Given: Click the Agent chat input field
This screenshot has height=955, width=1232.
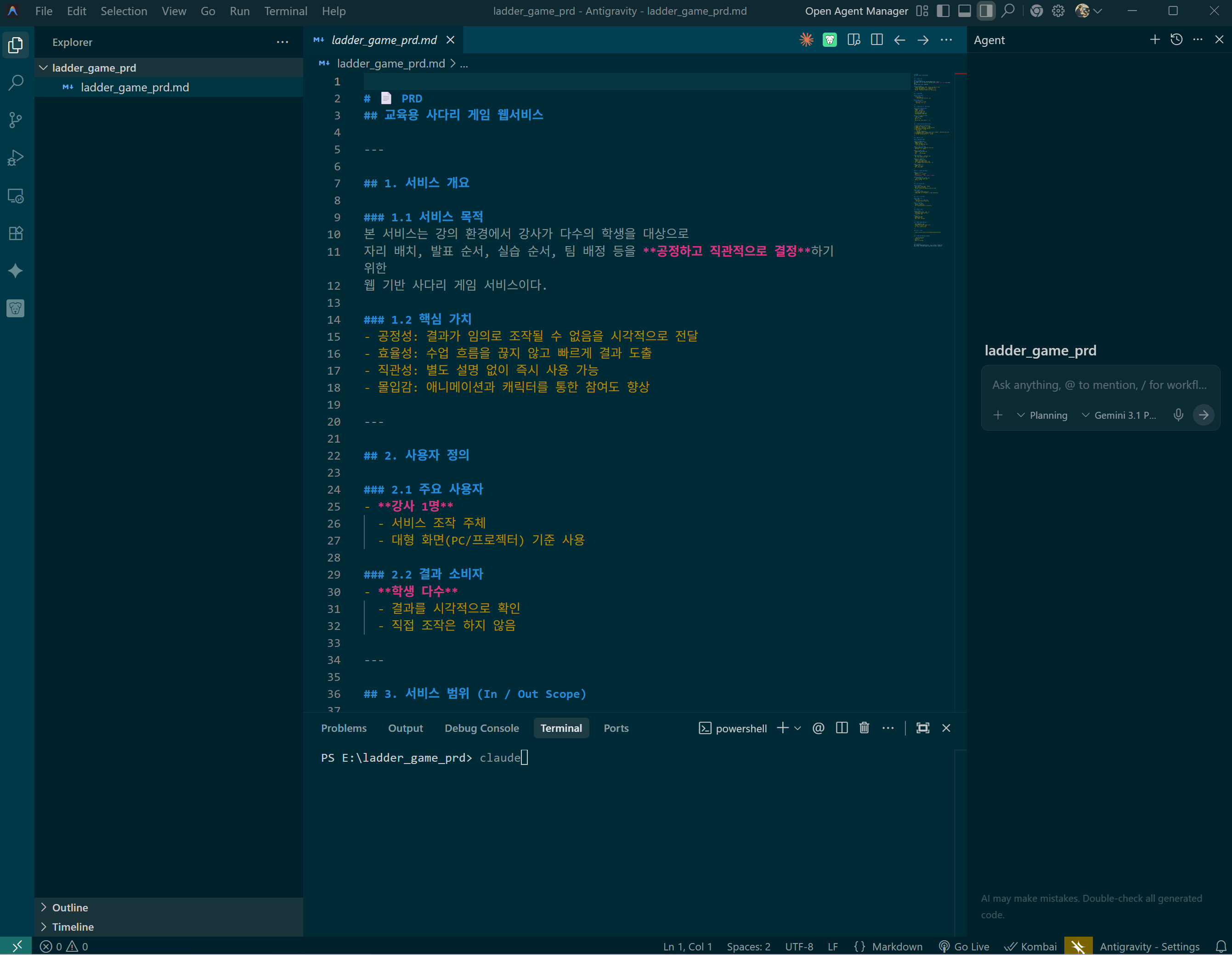Looking at the screenshot, I should (x=1099, y=385).
